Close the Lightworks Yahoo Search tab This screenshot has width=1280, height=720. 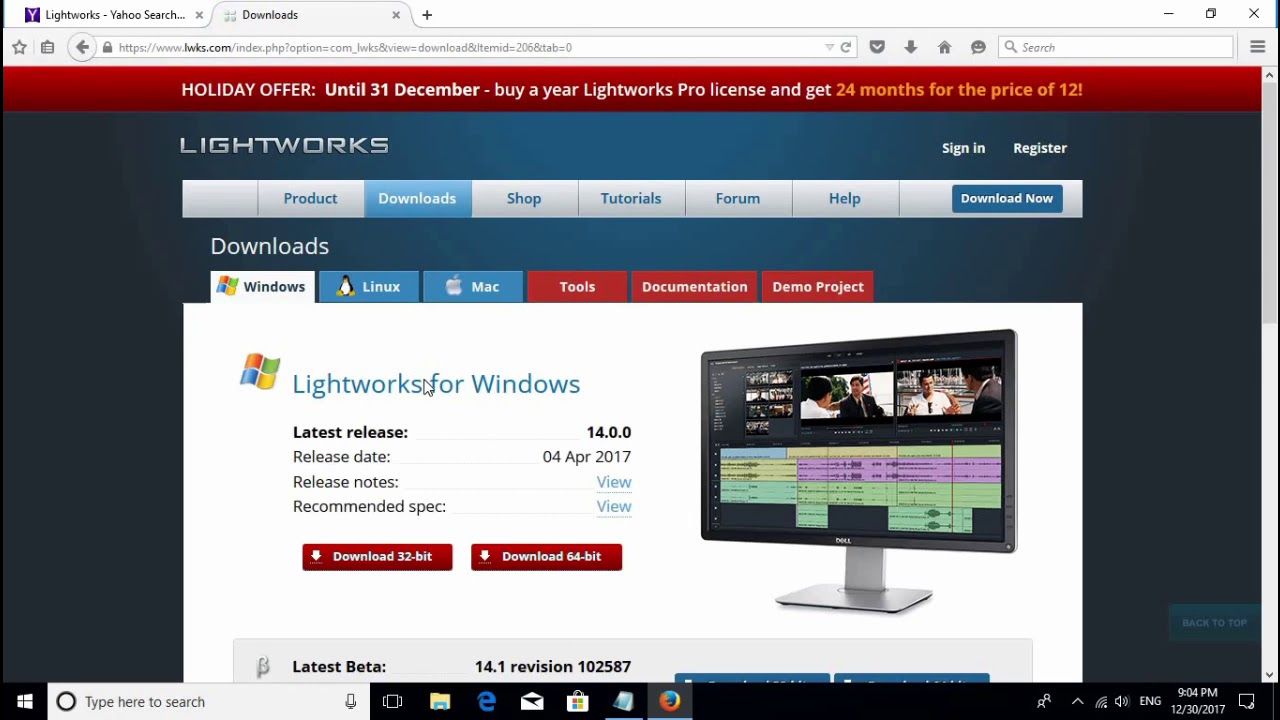[199, 15]
